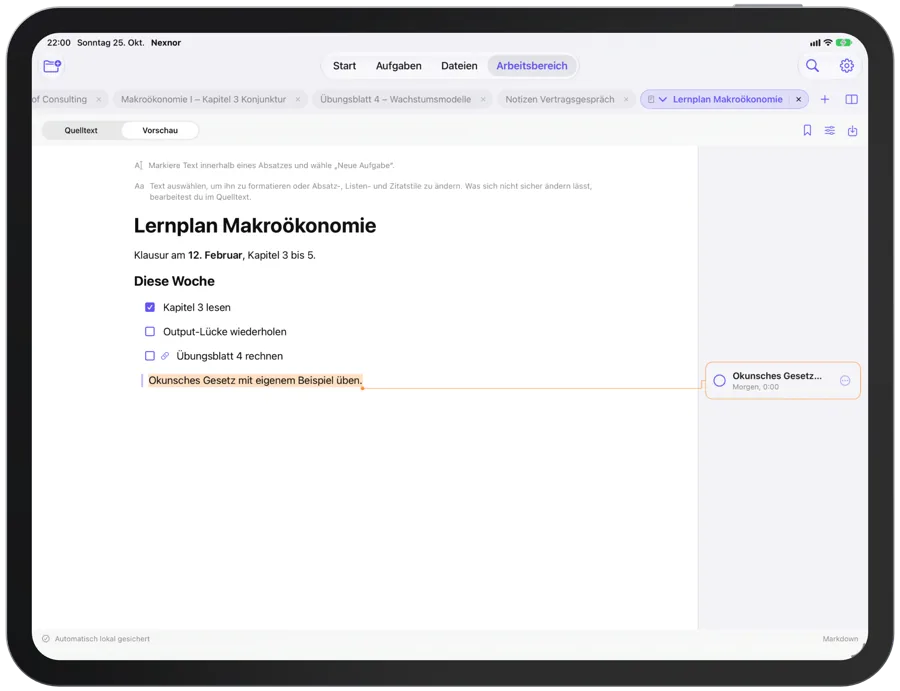Screen dimensions: 900x691
Task: Click the battery icon in the status bar
Action: pyautogui.click(x=844, y=42)
